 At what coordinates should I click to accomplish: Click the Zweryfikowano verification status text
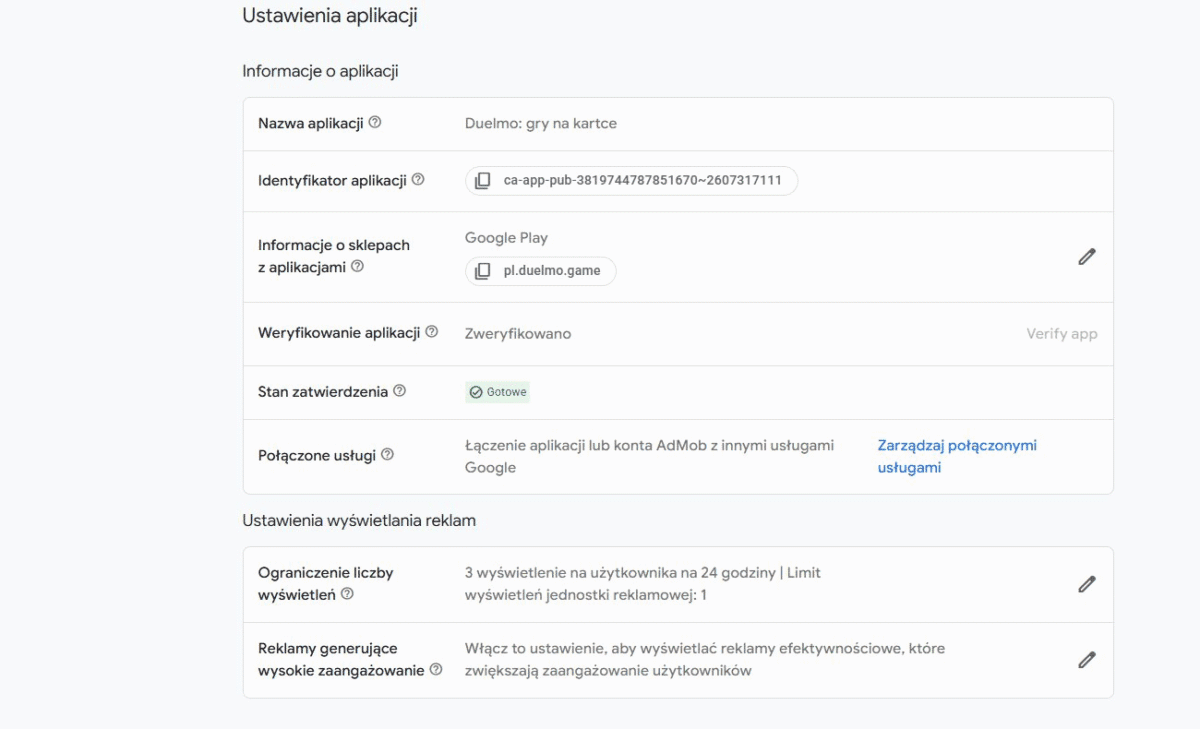point(518,334)
